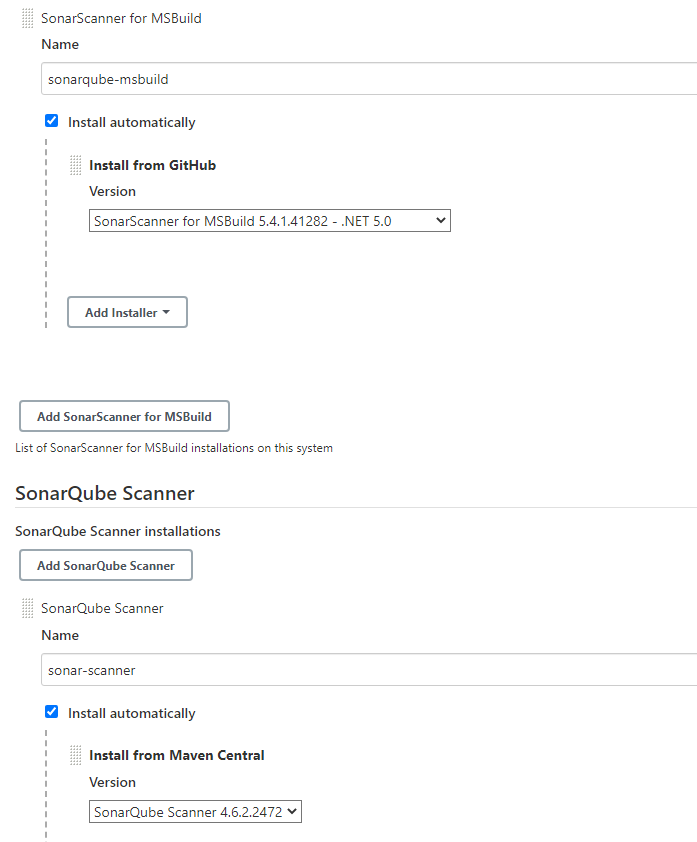Open the Add Installer dropdown

tap(127, 311)
